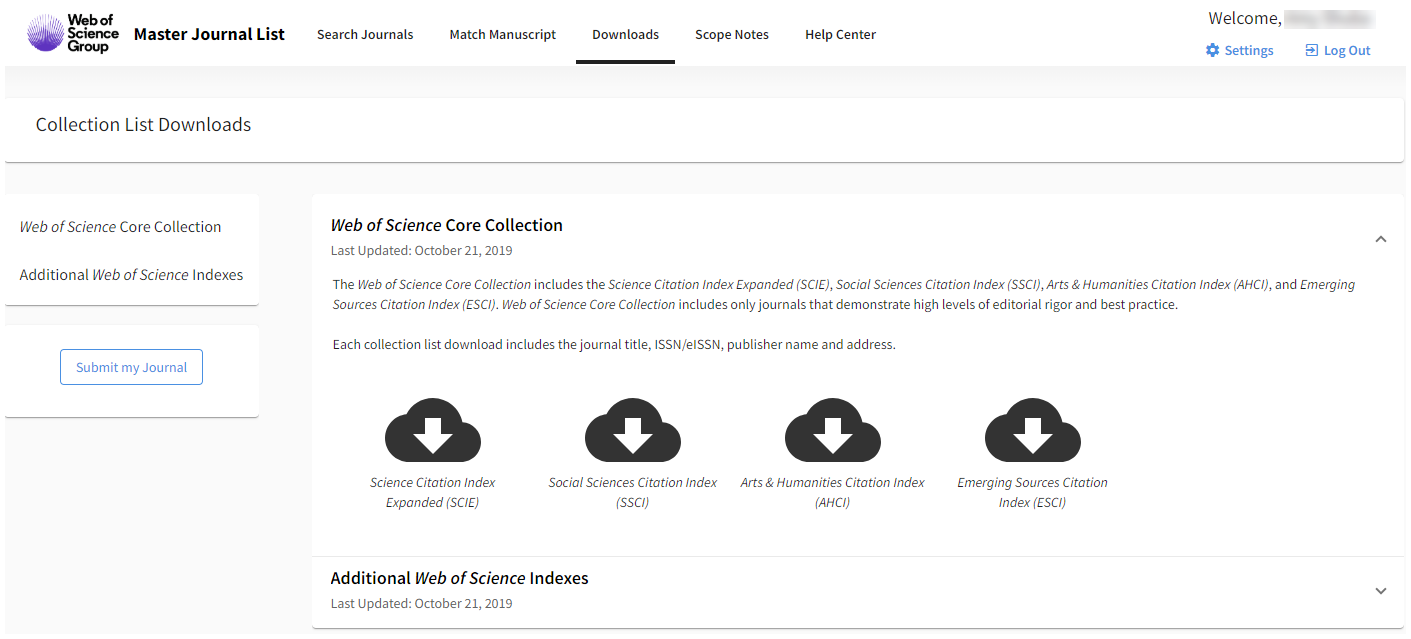Jump to Web of Science Core Collection in sidebar

pyautogui.click(x=120, y=227)
